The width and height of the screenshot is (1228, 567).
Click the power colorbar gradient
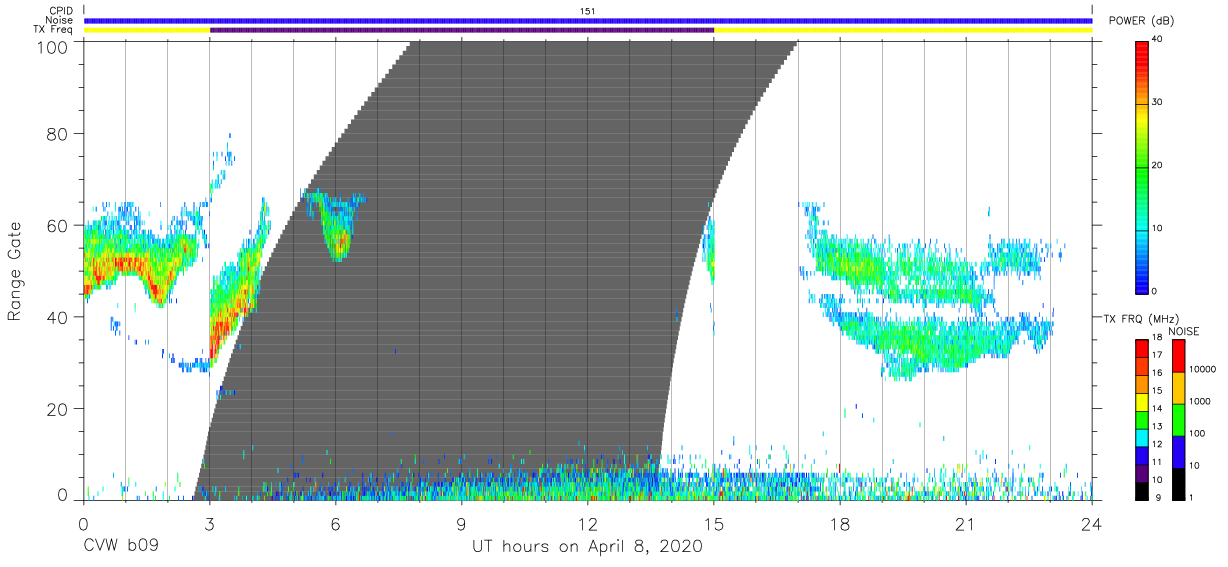(x=1141, y=166)
